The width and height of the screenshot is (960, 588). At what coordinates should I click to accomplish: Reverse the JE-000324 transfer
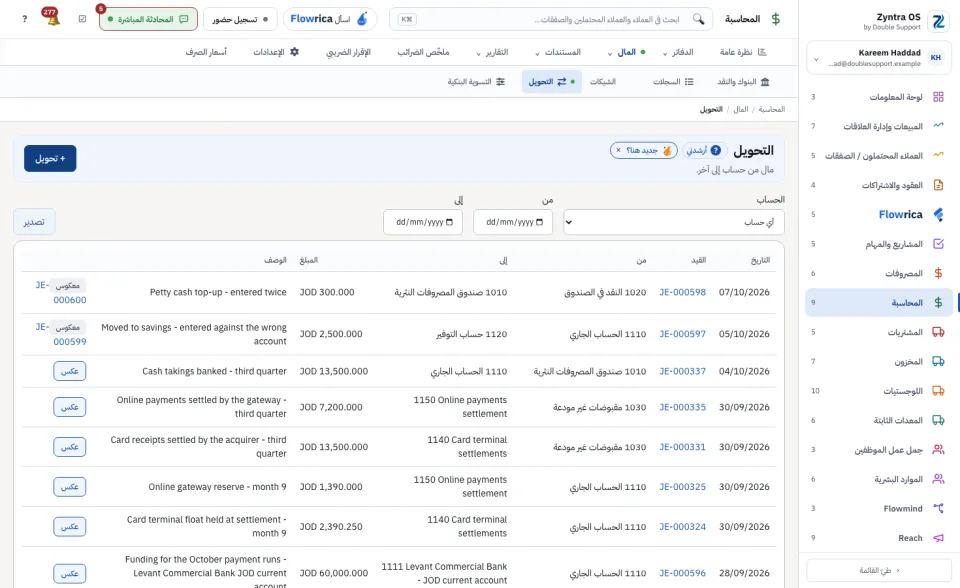click(69, 526)
